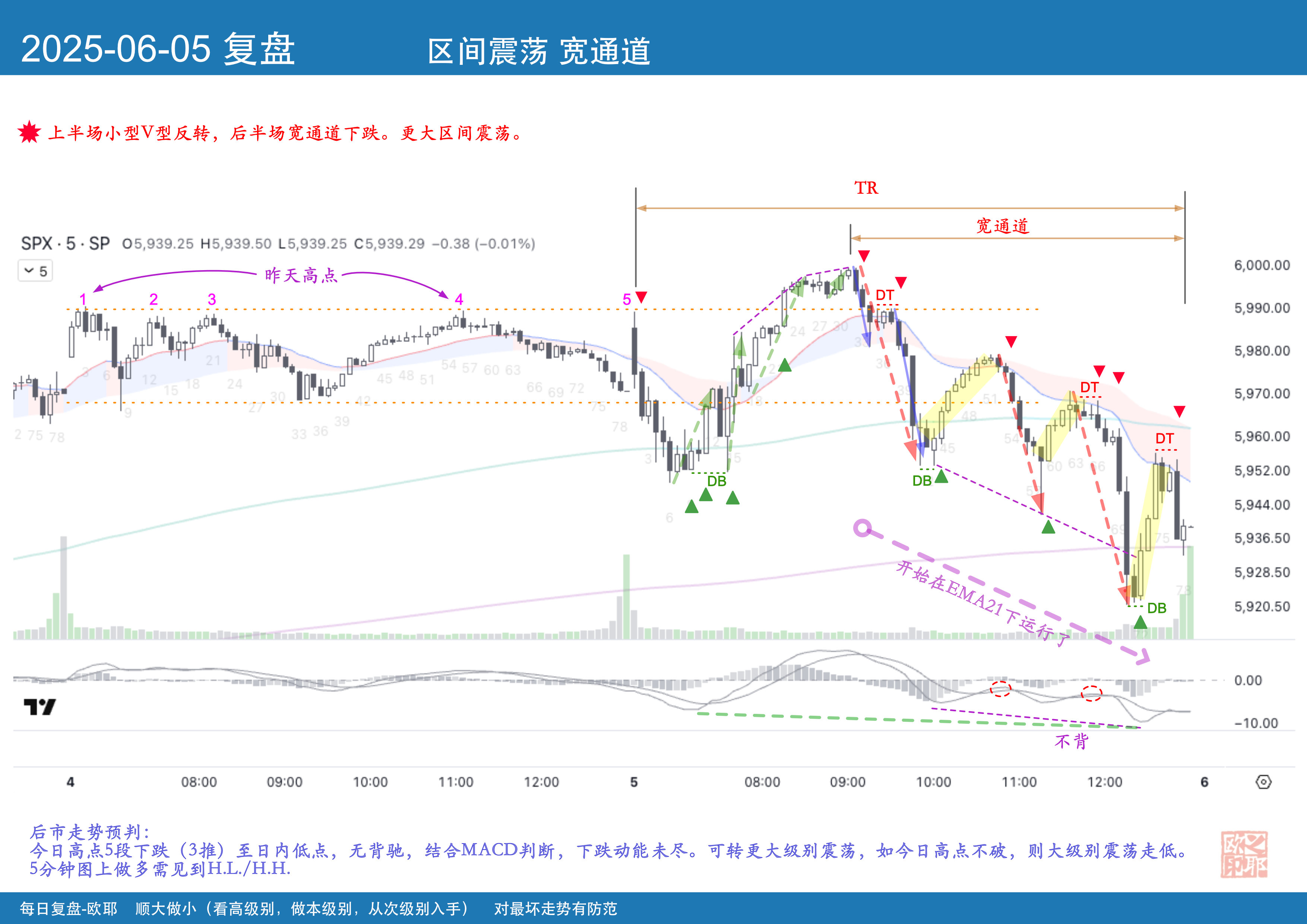Viewport: 1307px width, 924px height.
Task: Click left red dashed circle in MACD panel
Action: 1000,689
